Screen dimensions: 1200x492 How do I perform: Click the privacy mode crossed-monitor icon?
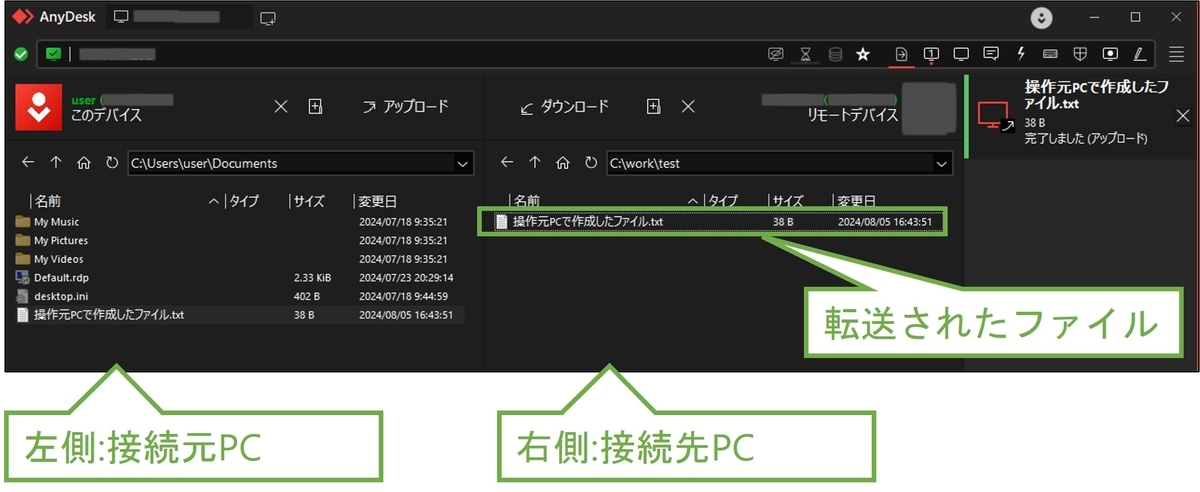coord(775,54)
